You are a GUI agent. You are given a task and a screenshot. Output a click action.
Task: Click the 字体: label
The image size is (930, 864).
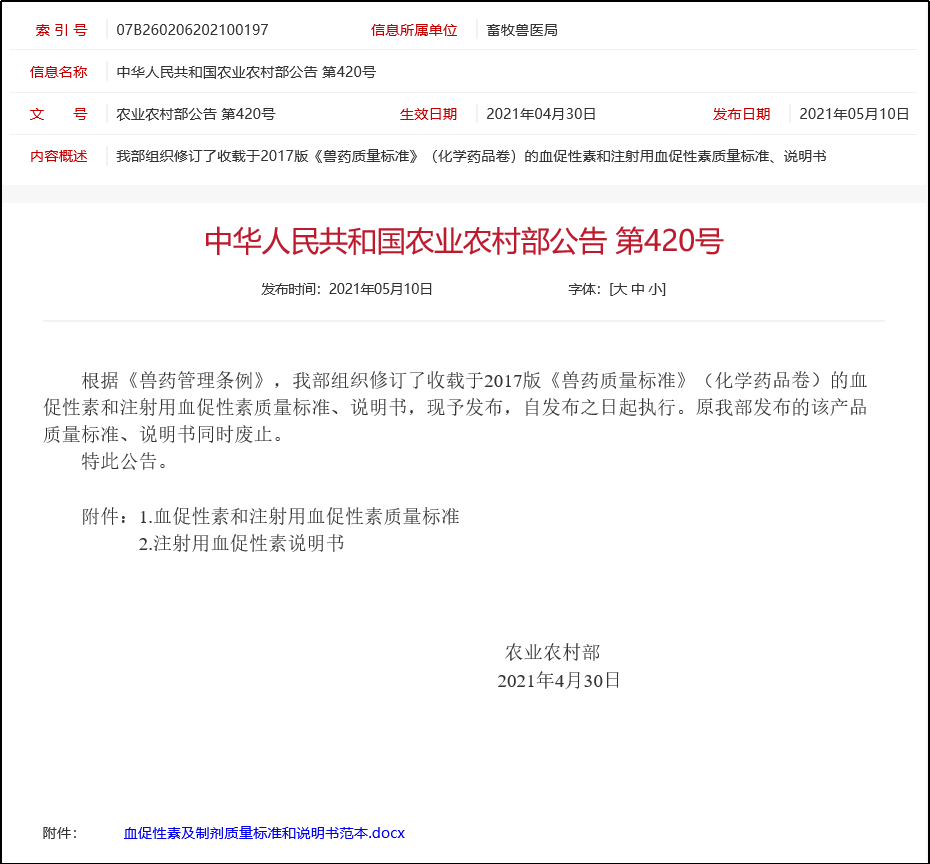585,289
